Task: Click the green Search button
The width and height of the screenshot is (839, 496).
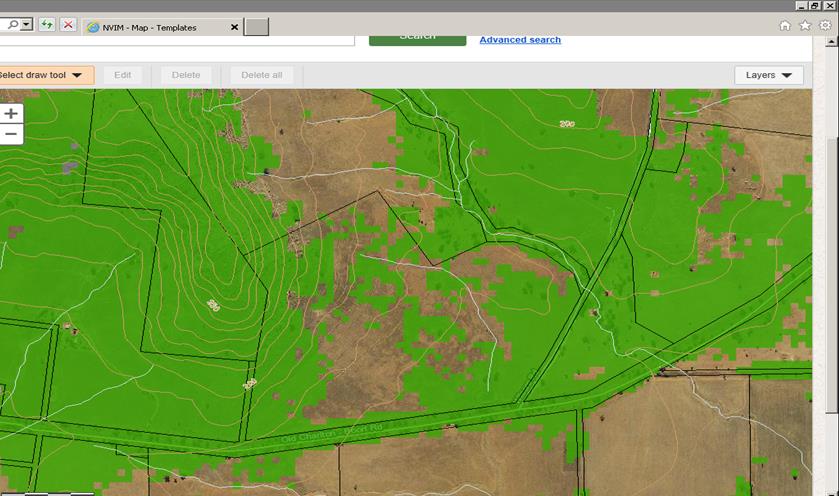Action: 417,39
